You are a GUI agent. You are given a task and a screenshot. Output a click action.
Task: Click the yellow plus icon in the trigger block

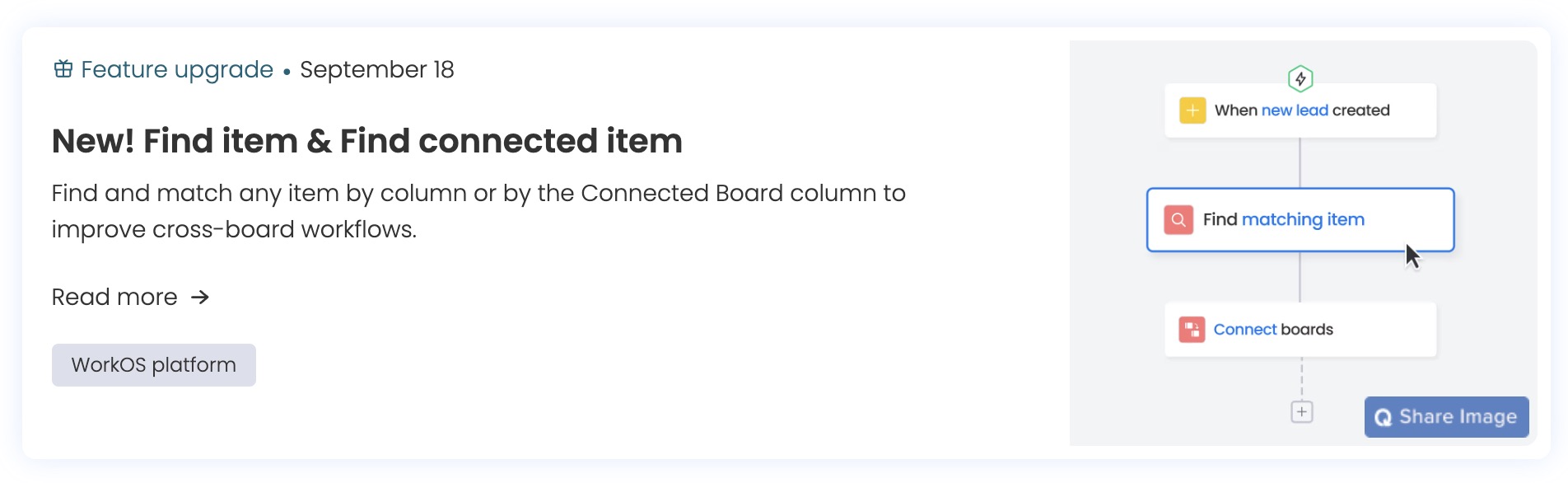1191,110
